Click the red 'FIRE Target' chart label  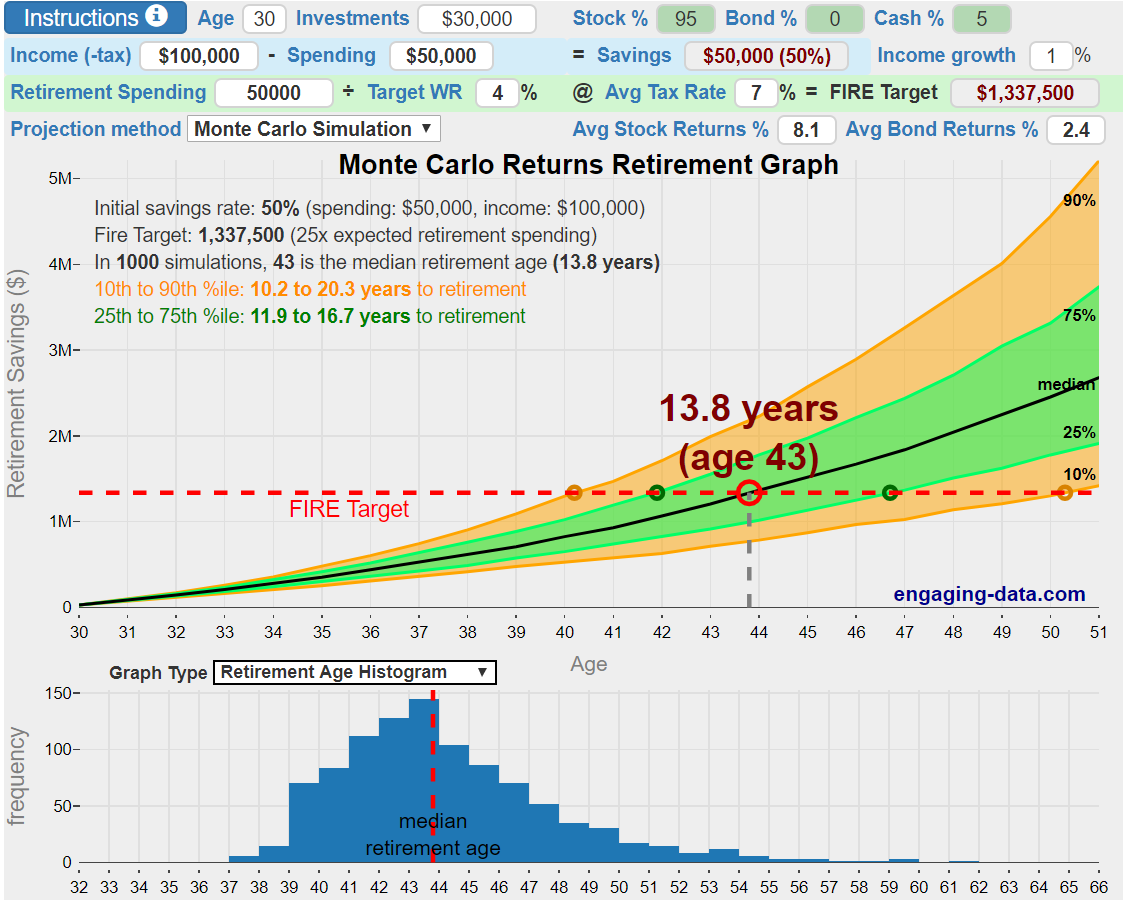pos(349,509)
